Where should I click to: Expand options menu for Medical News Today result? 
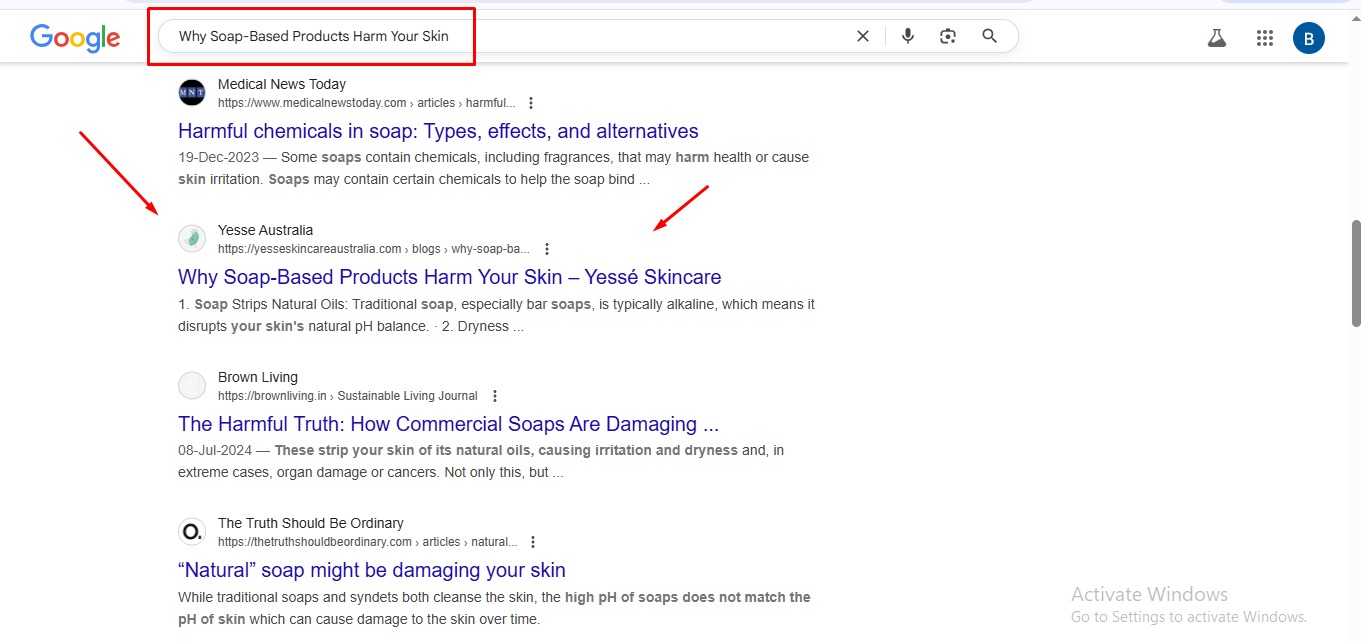tap(531, 103)
